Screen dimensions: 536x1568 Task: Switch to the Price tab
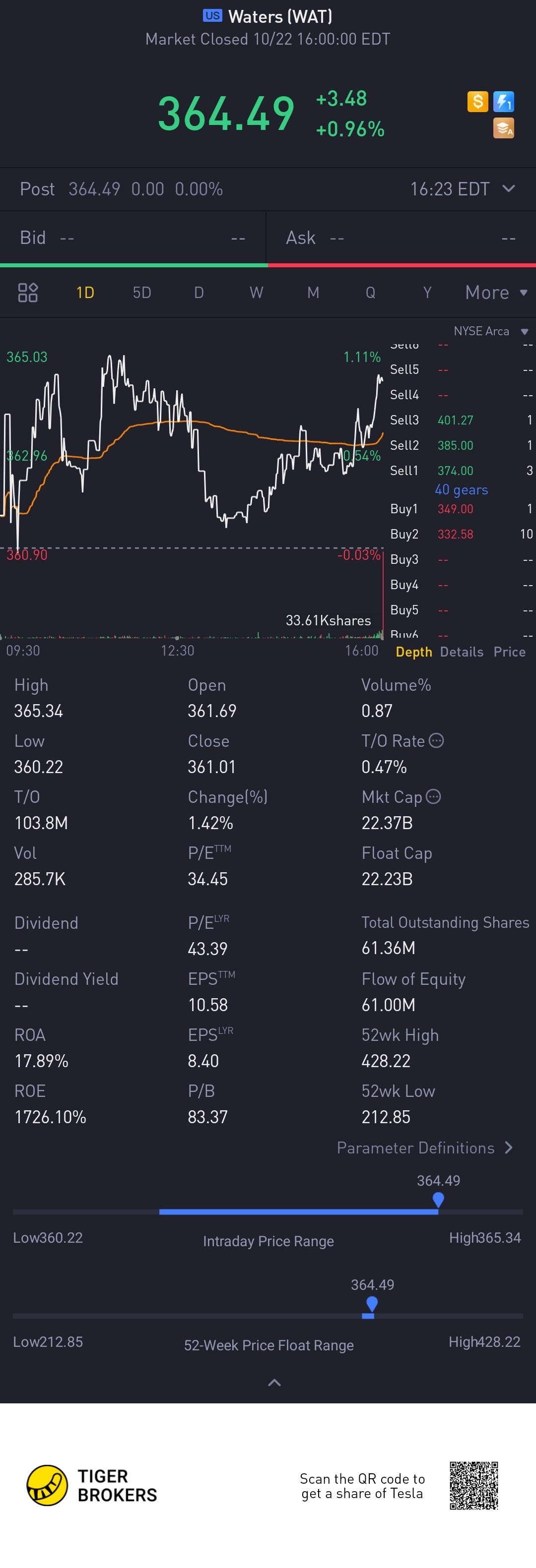[x=510, y=652]
